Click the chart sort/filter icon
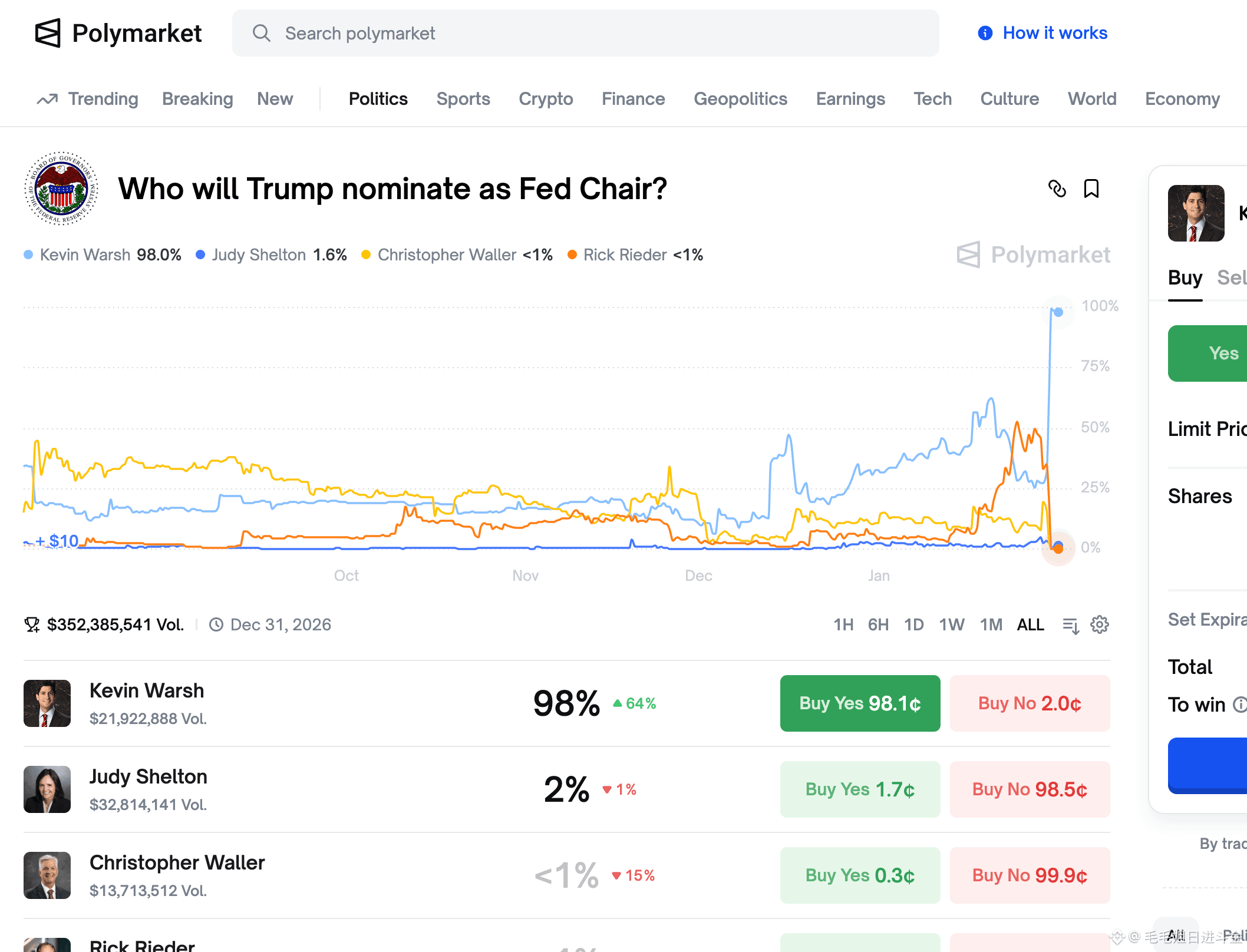The height and width of the screenshot is (952, 1247). pyautogui.click(x=1071, y=625)
